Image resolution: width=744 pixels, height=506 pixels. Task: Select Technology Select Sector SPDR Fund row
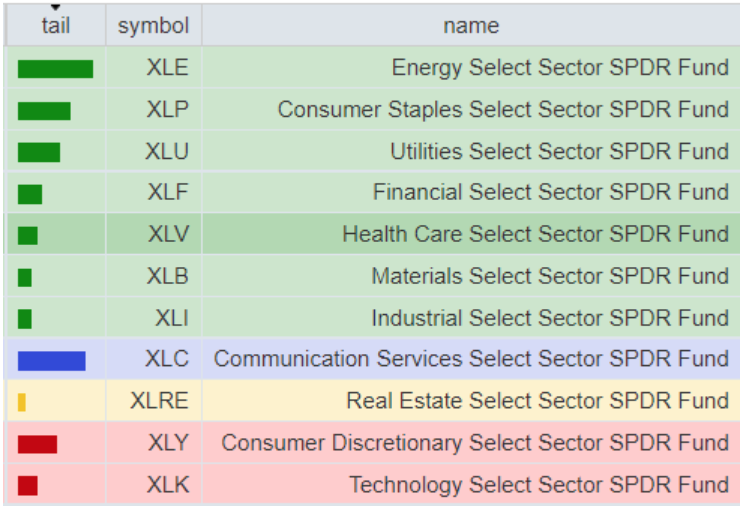point(538,486)
